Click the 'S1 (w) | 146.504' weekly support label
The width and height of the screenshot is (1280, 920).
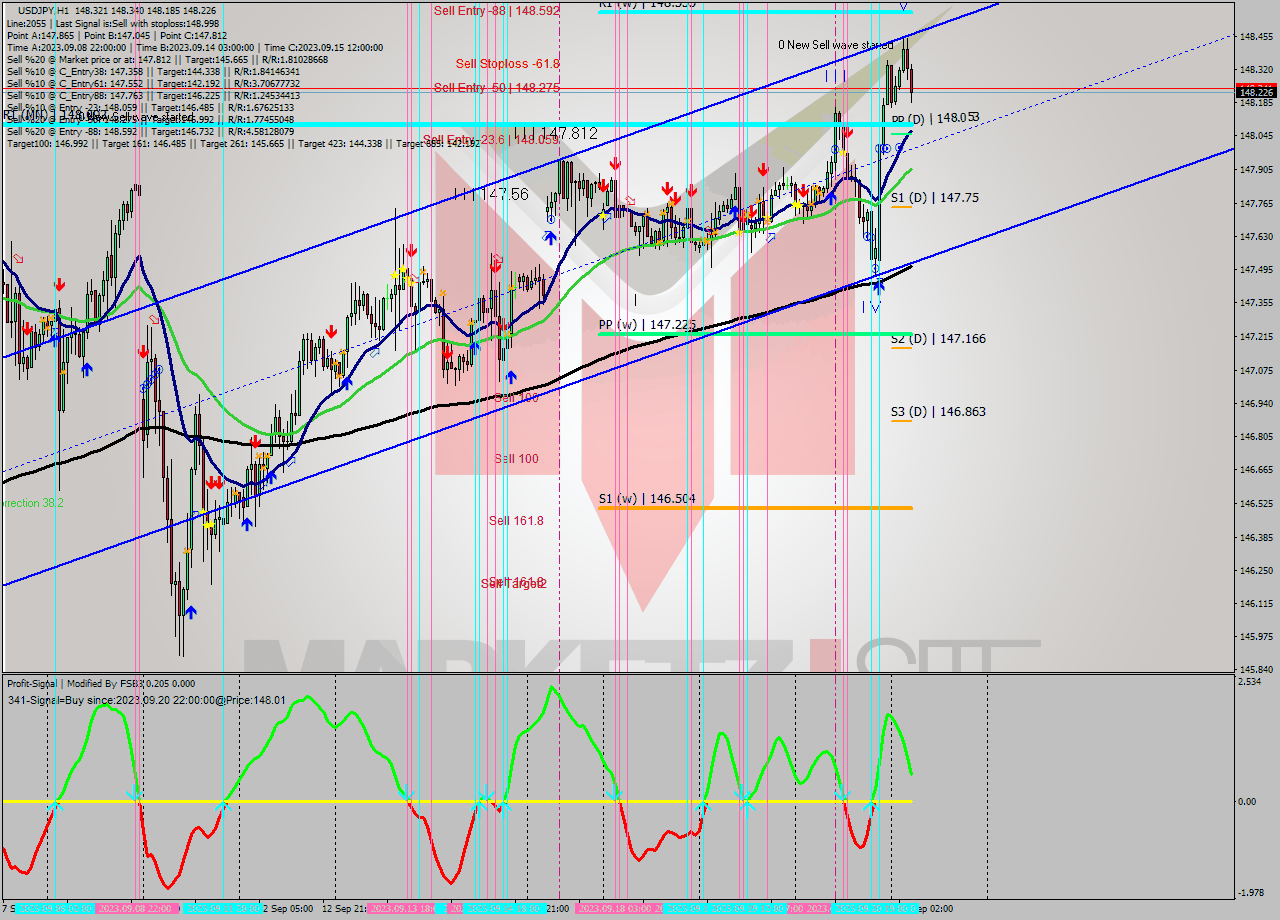pyautogui.click(x=646, y=498)
